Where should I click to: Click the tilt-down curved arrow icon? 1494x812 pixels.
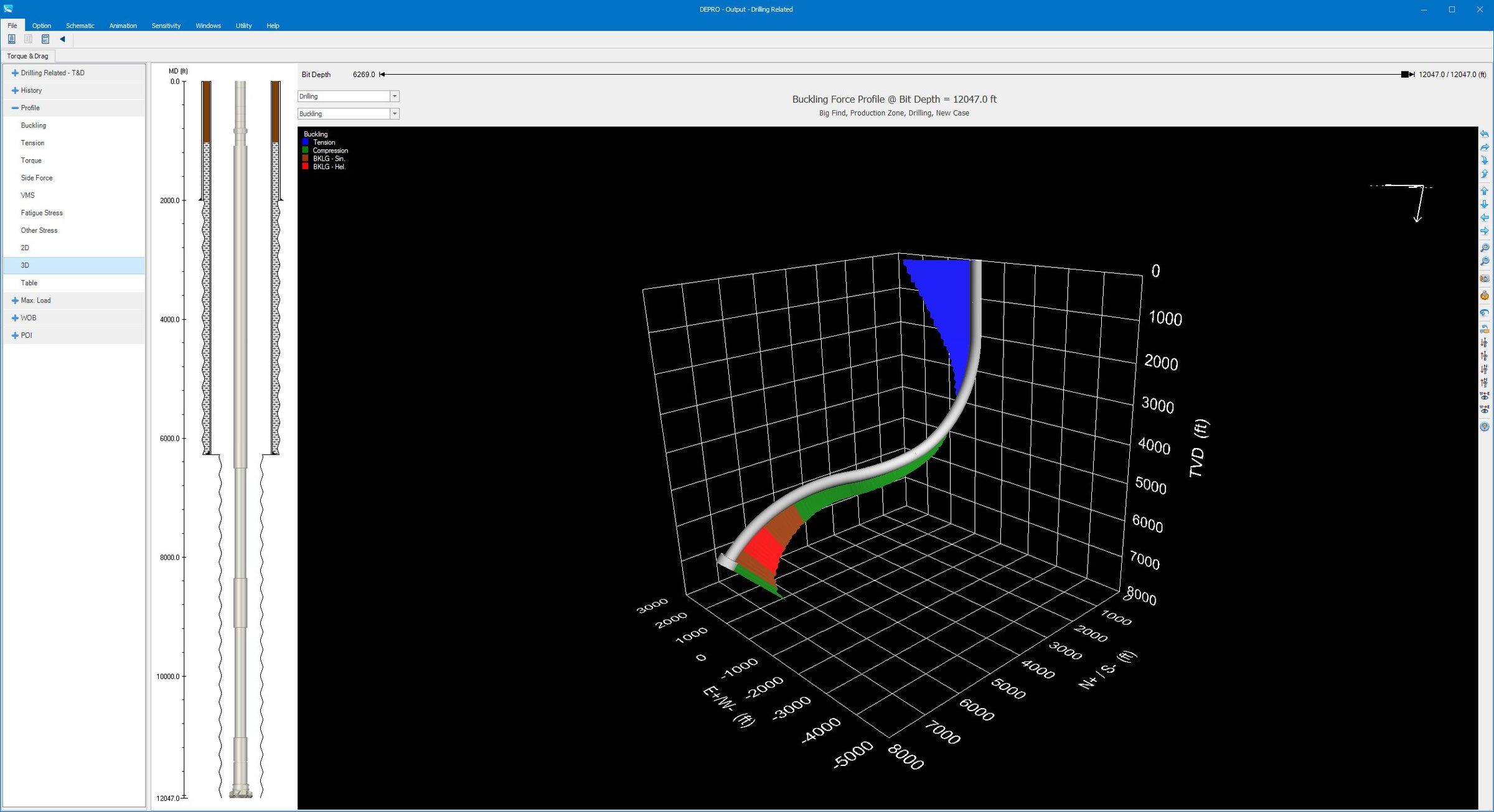tap(1485, 161)
